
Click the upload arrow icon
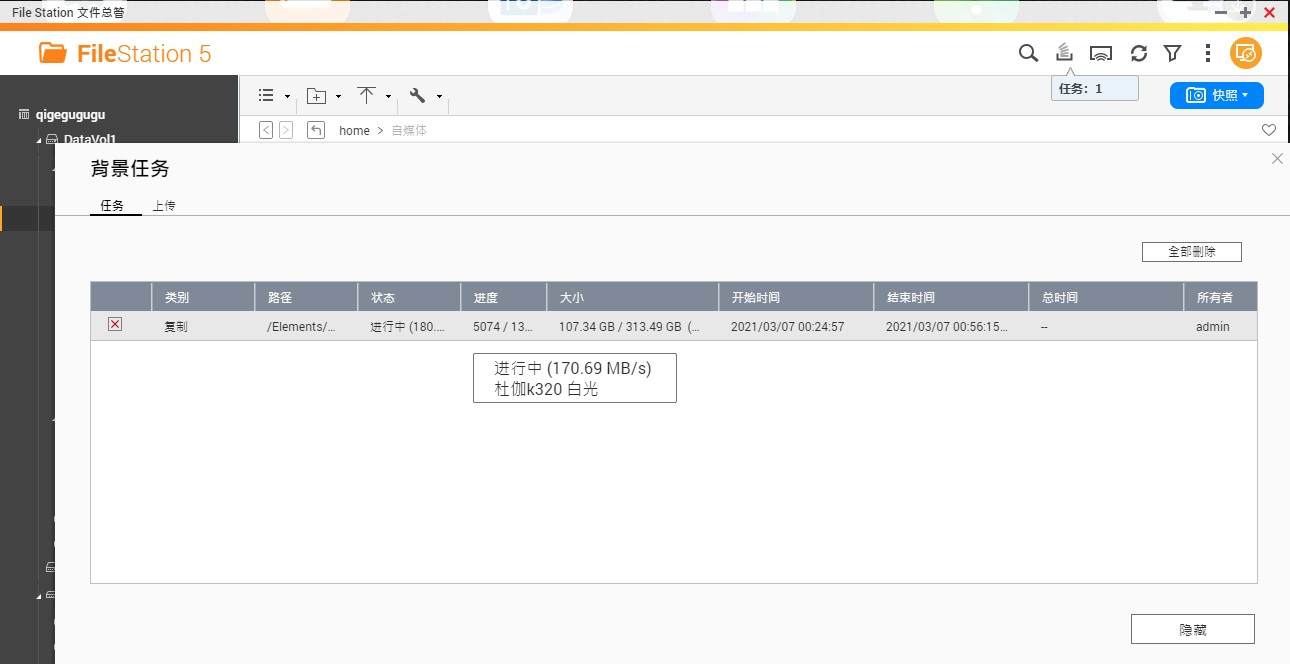367,95
